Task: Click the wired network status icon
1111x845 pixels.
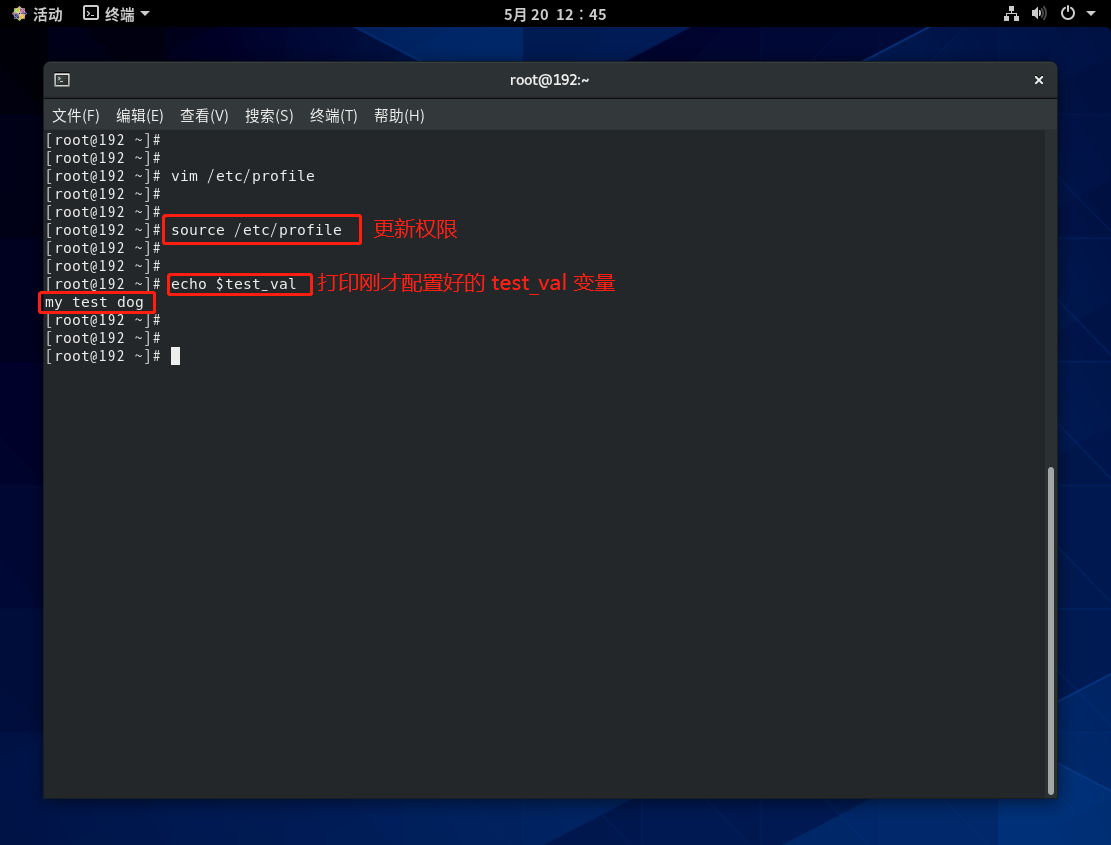Action: [1011, 14]
